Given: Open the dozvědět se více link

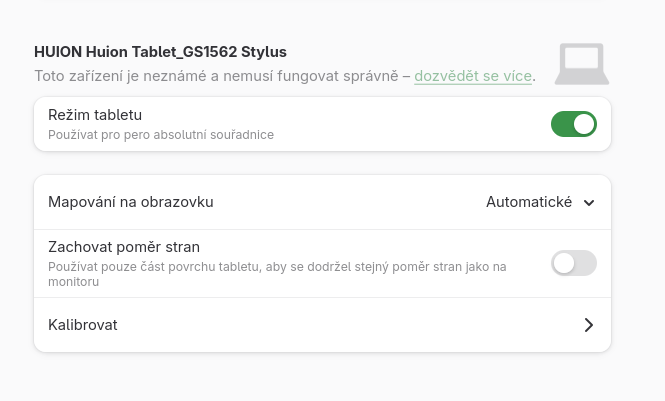Looking at the screenshot, I should 473,75.
